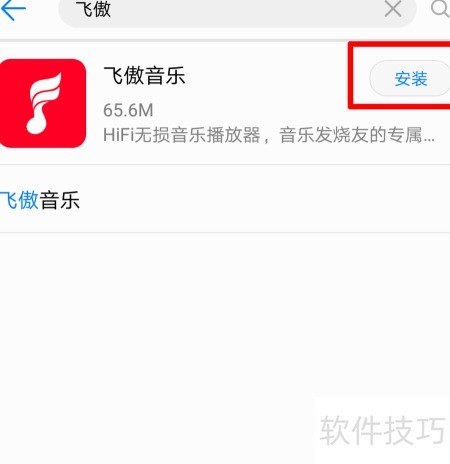Screen dimensions: 450x464
Task: Tap the blue 安装 label text
Action: point(411,79)
